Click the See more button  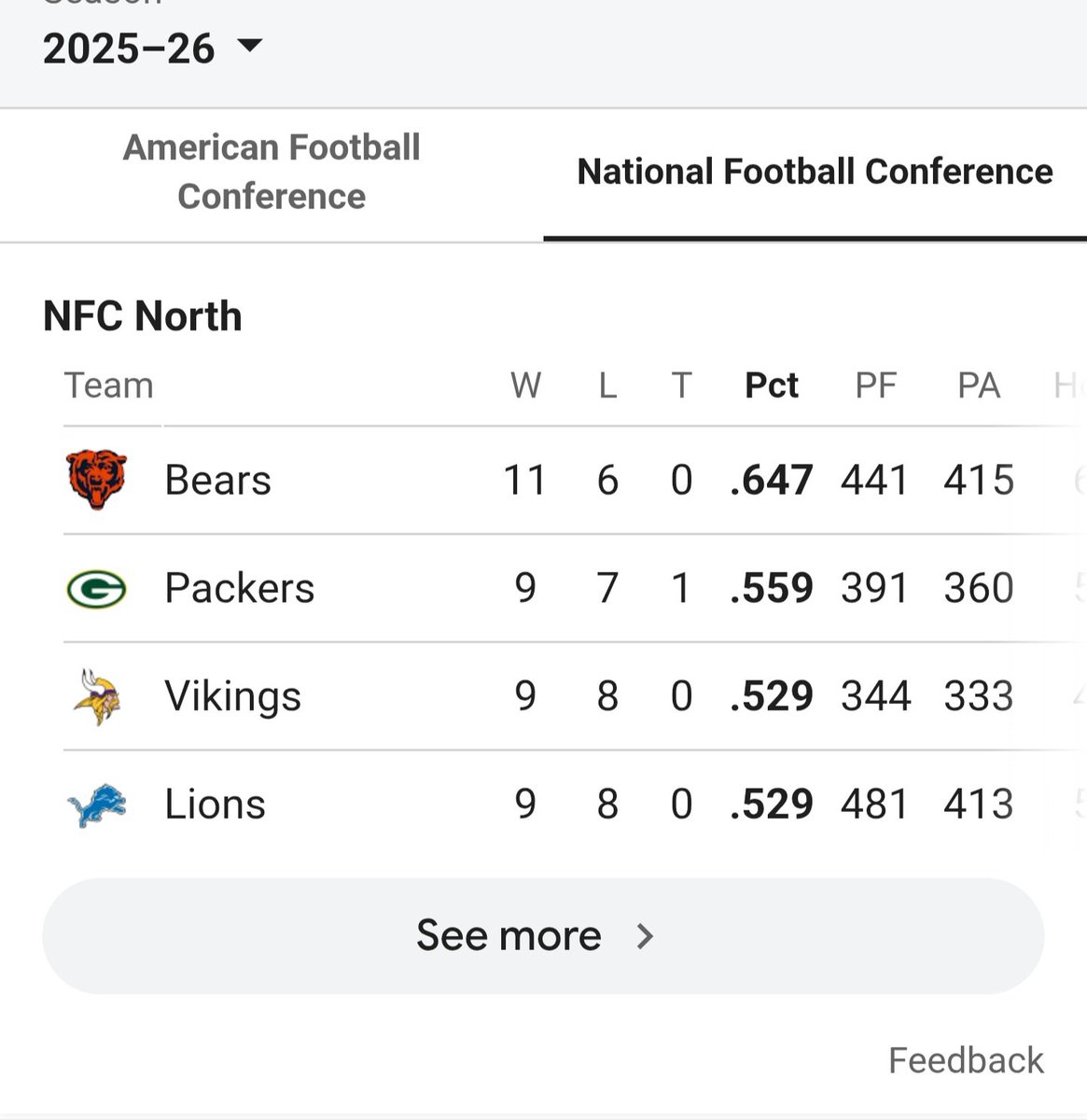(x=543, y=935)
